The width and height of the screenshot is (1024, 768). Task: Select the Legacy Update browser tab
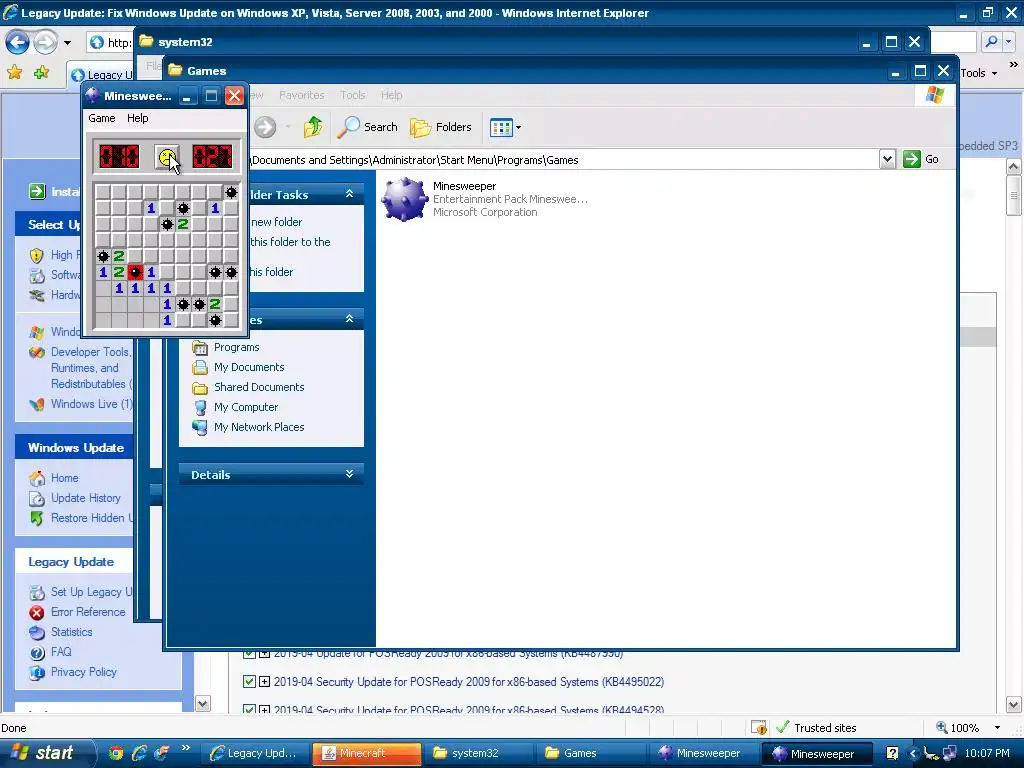(x=101, y=74)
